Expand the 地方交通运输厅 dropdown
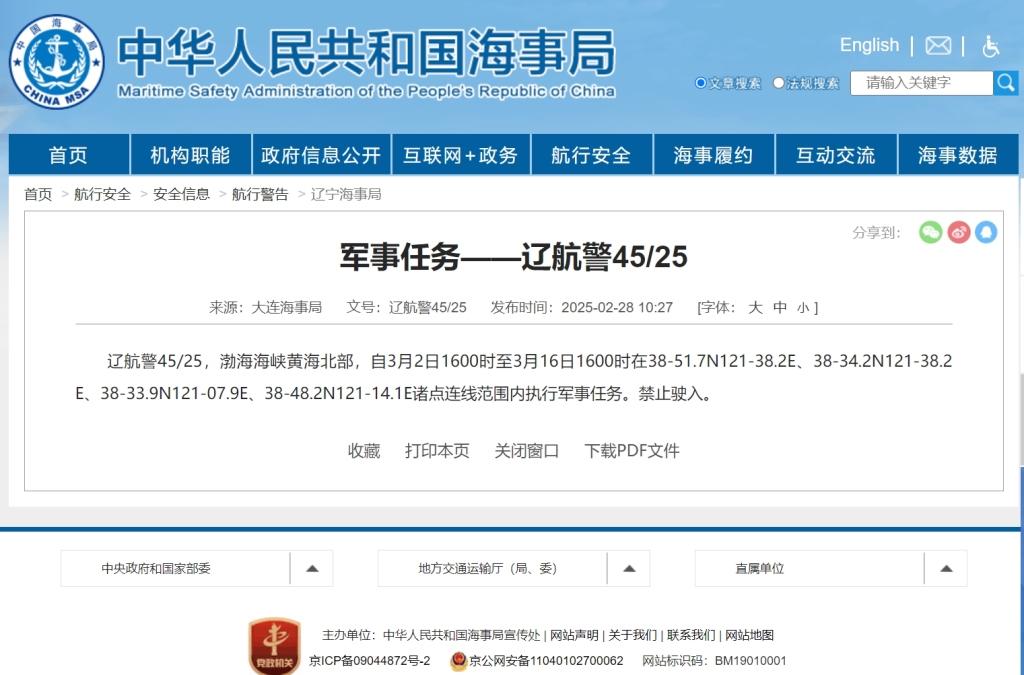This screenshot has height=675, width=1024. (629, 568)
